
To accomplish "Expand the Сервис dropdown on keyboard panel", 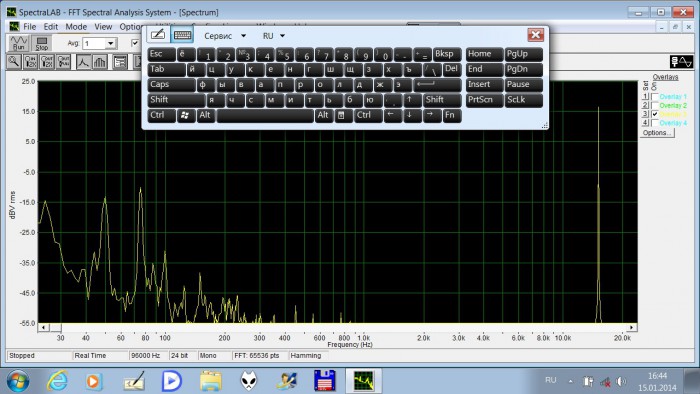I will pyautogui.click(x=243, y=36).
